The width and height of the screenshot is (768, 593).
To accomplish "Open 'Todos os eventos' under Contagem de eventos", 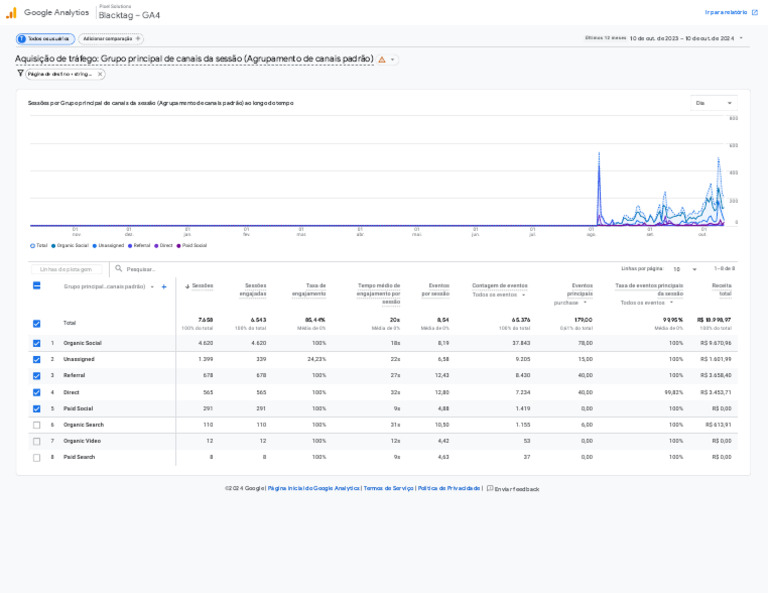I will (498, 295).
